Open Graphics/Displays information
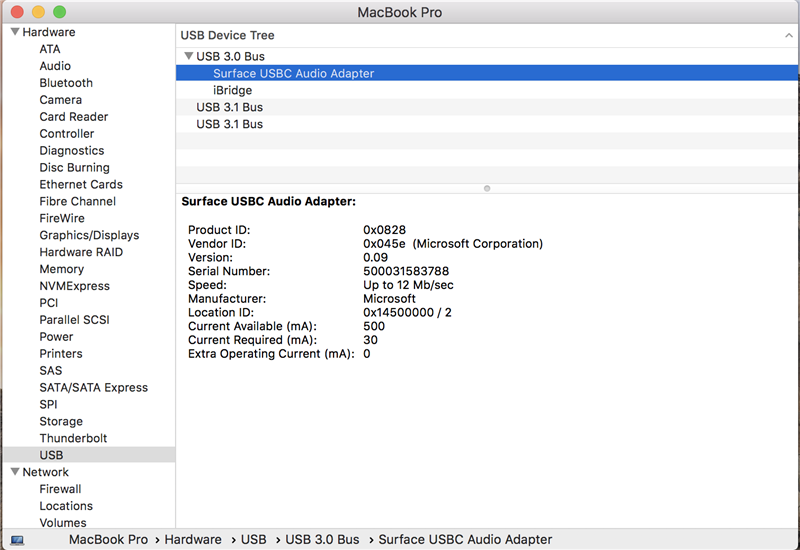This screenshot has width=800, height=550. (x=89, y=235)
